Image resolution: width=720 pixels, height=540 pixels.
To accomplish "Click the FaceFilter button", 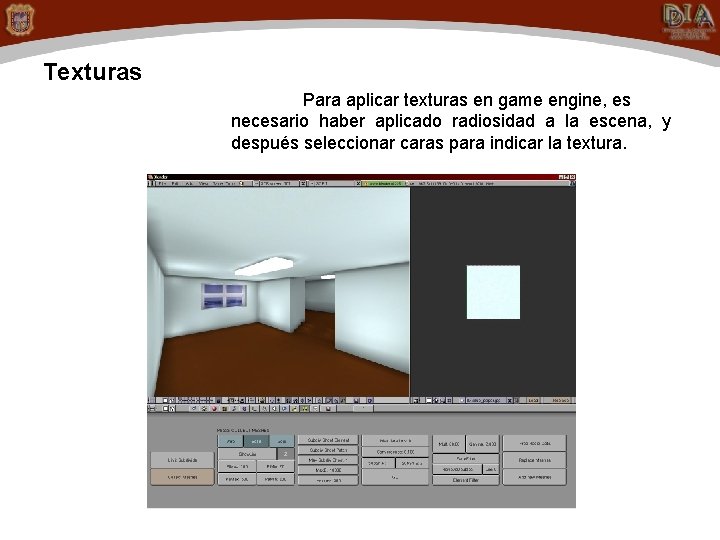I will [x=466, y=458].
